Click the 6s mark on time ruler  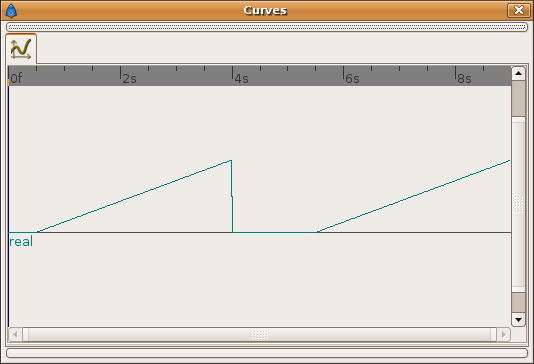click(x=352, y=79)
